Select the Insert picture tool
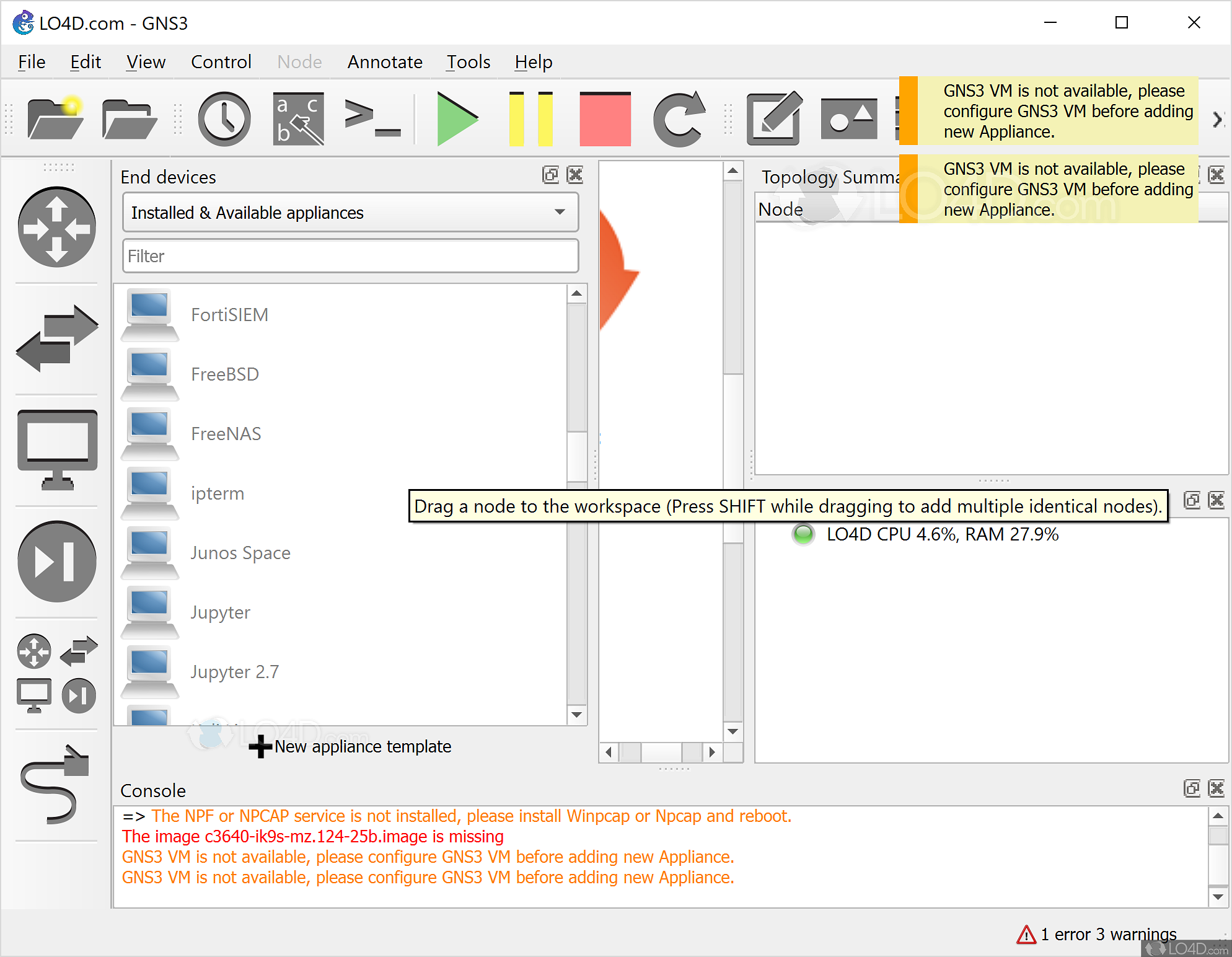 click(849, 118)
